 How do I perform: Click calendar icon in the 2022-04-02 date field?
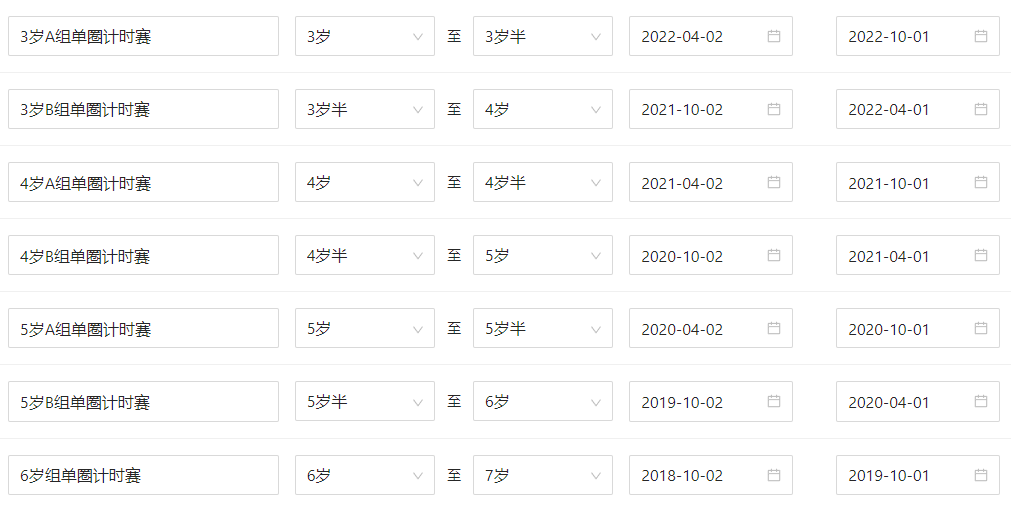pyautogui.click(x=773, y=36)
